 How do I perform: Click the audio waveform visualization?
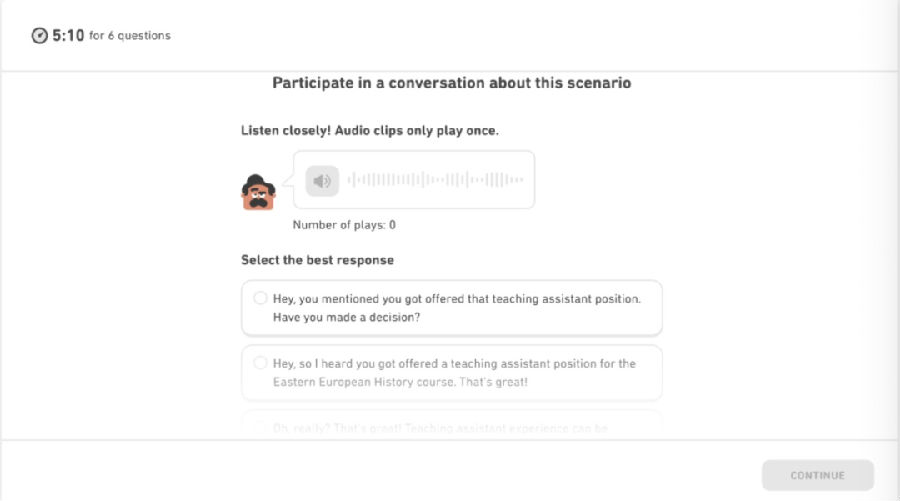(x=436, y=180)
